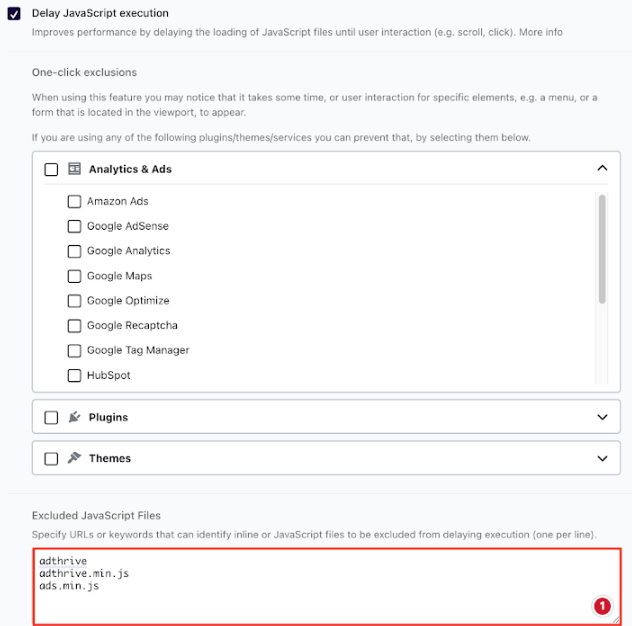This screenshot has height=626, width=632.
Task: Uncheck Delay JavaScript execution checkbox
Action: [x=14, y=13]
